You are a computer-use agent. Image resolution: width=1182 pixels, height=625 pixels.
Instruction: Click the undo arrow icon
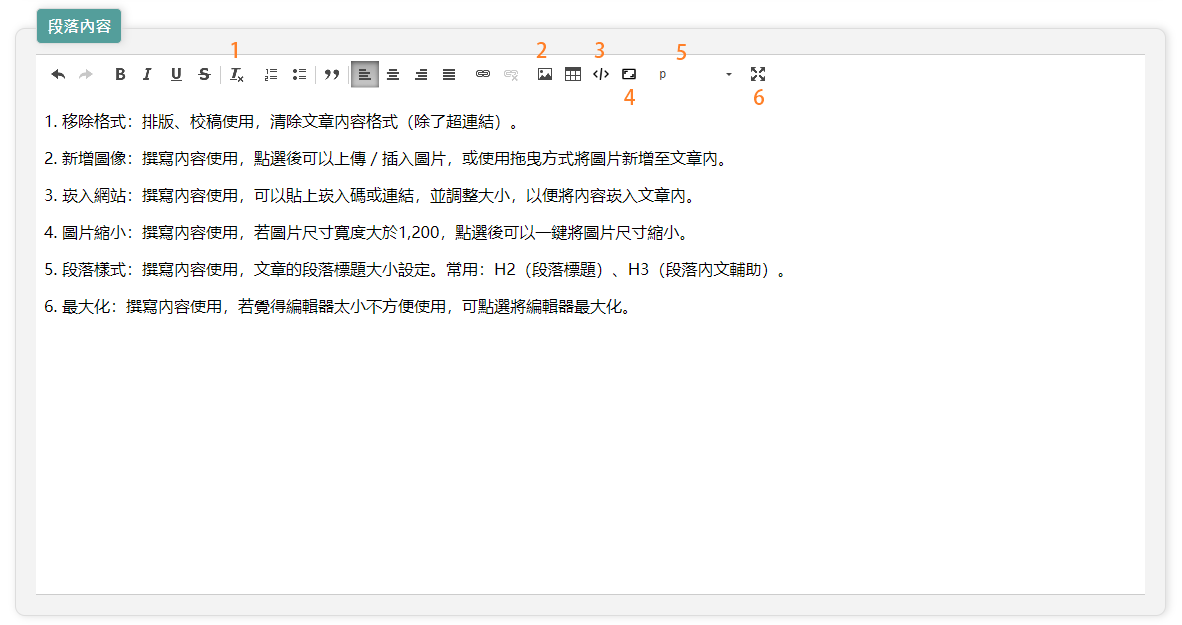58,74
